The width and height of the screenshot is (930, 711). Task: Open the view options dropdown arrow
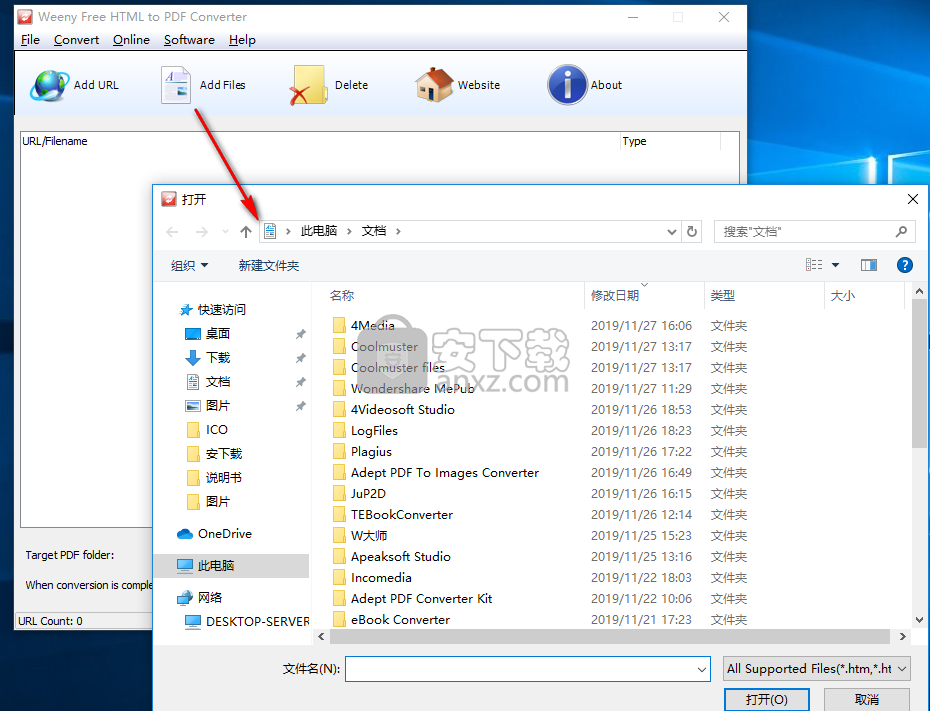(x=835, y=265)
